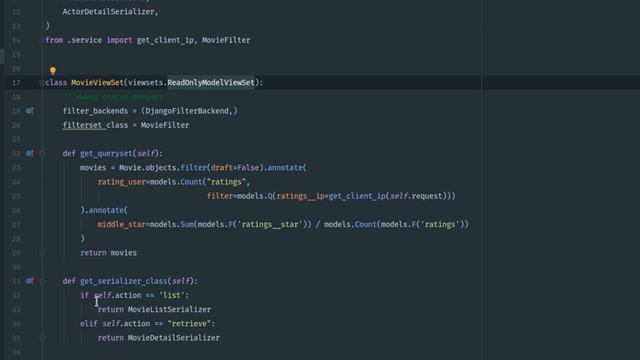Click ActorDetailSerializer in the import list

point(108,12)
